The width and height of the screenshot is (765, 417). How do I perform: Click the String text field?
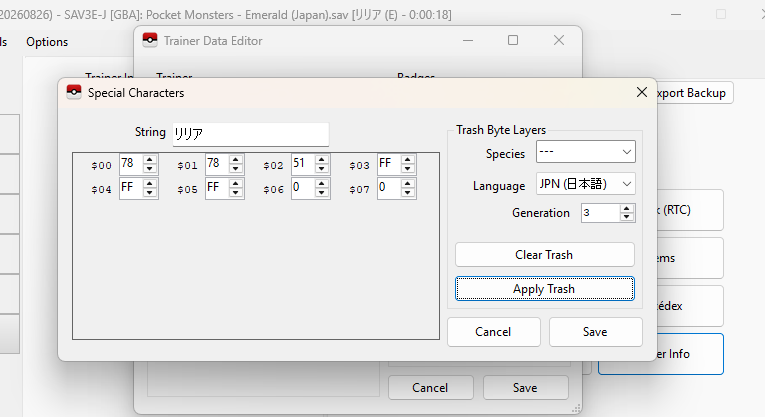(251, 134)
